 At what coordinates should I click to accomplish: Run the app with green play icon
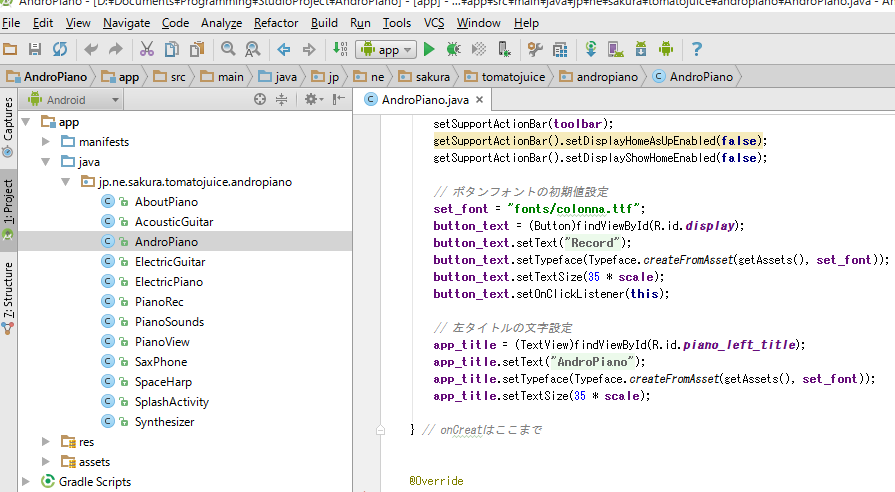pyautogui.click(x=429, y=49)
